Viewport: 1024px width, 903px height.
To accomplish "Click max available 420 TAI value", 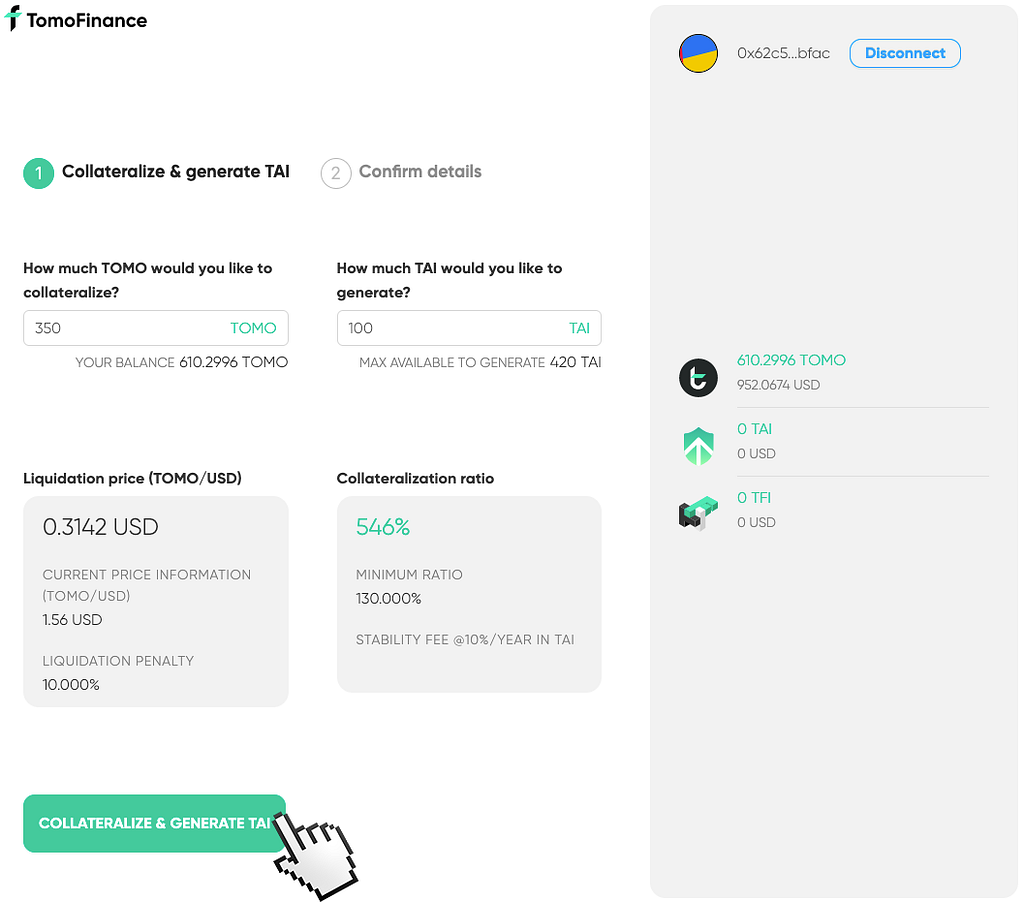I will [575, 362].
